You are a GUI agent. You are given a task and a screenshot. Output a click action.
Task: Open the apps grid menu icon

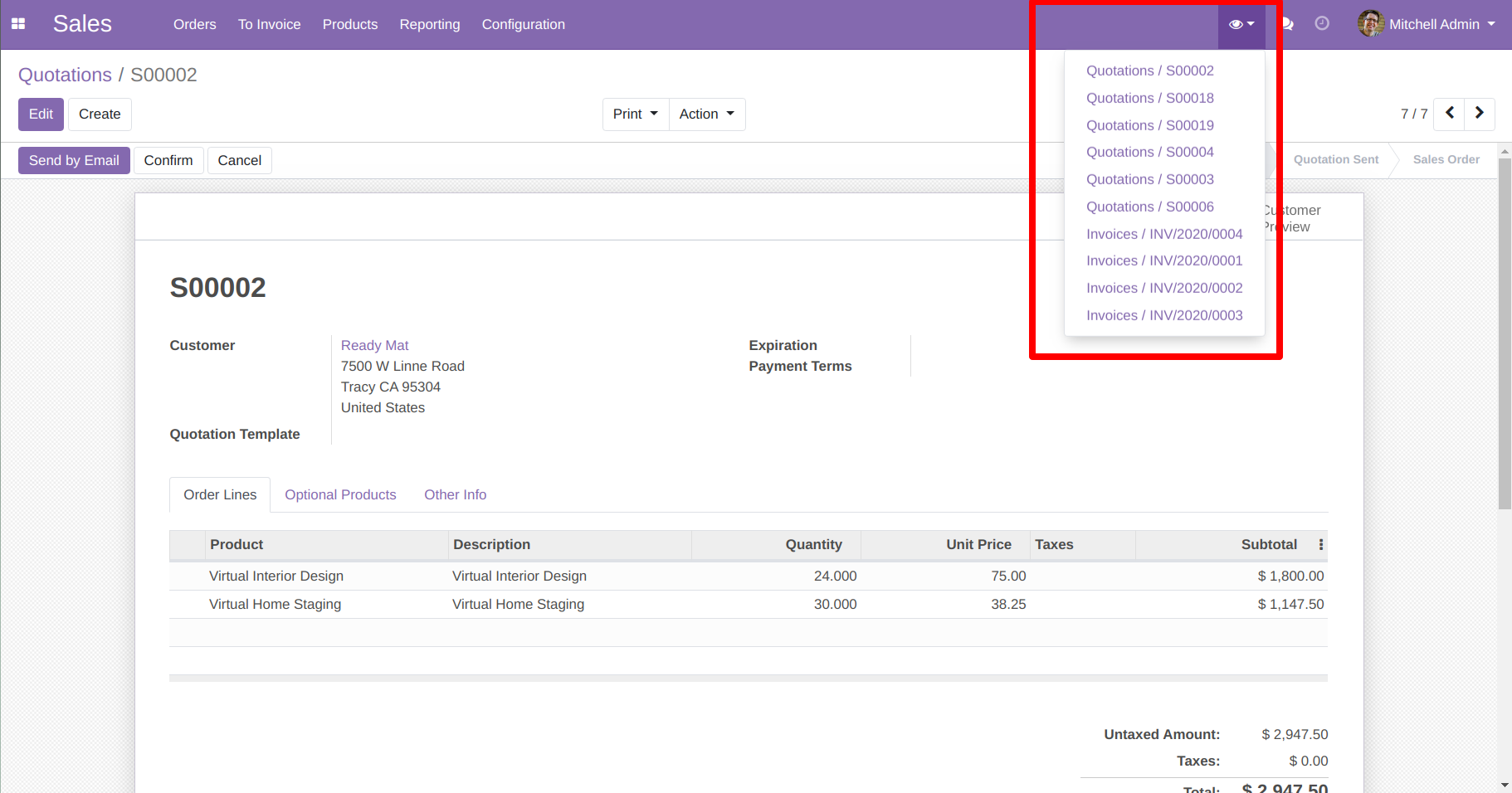click(18, 24)
